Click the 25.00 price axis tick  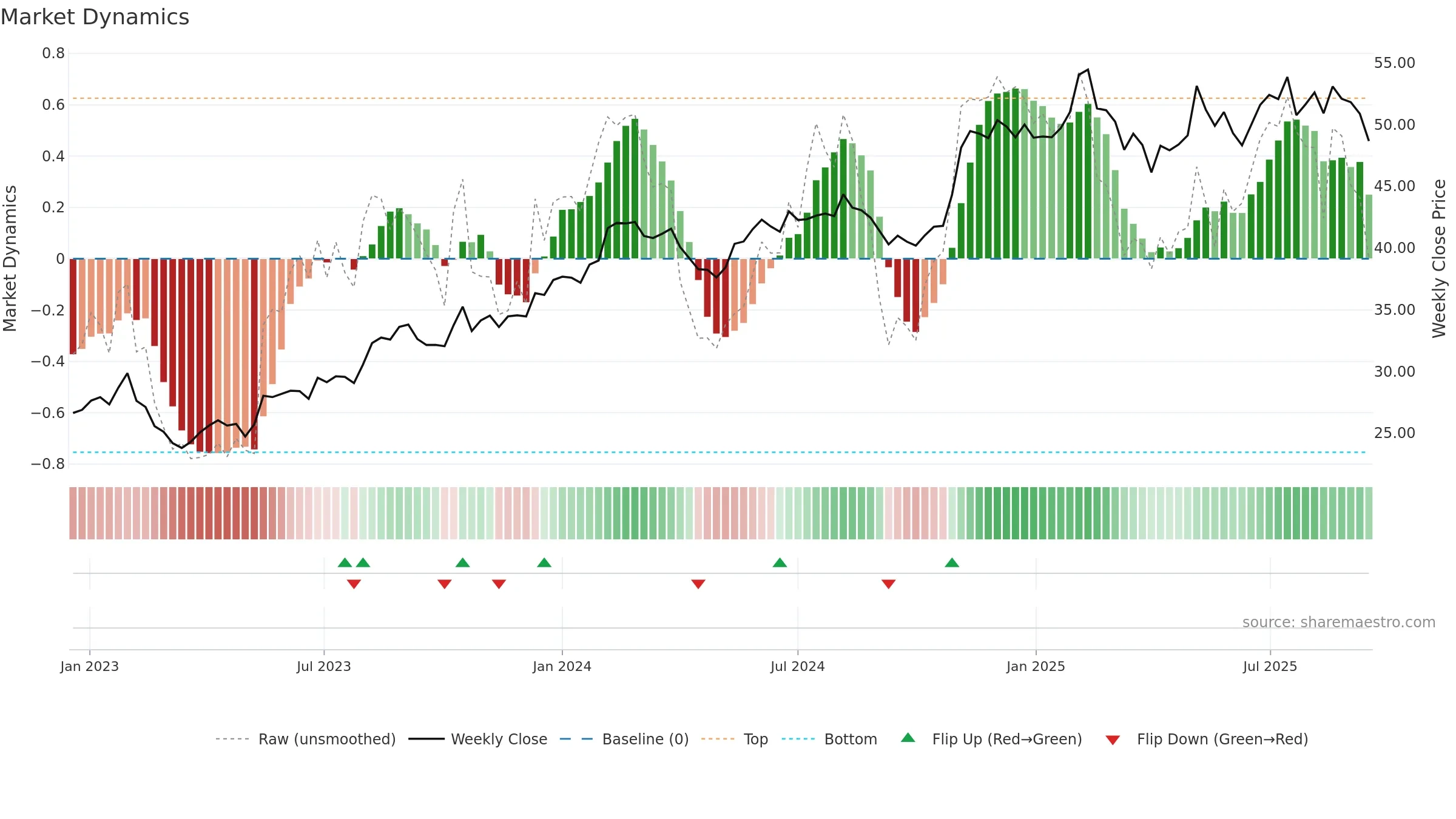coord(1395,433)
